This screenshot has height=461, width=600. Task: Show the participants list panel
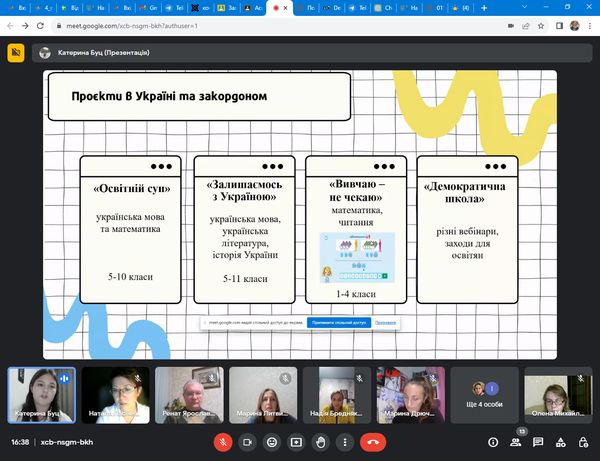pyautogui.click(x=516, y=441)
